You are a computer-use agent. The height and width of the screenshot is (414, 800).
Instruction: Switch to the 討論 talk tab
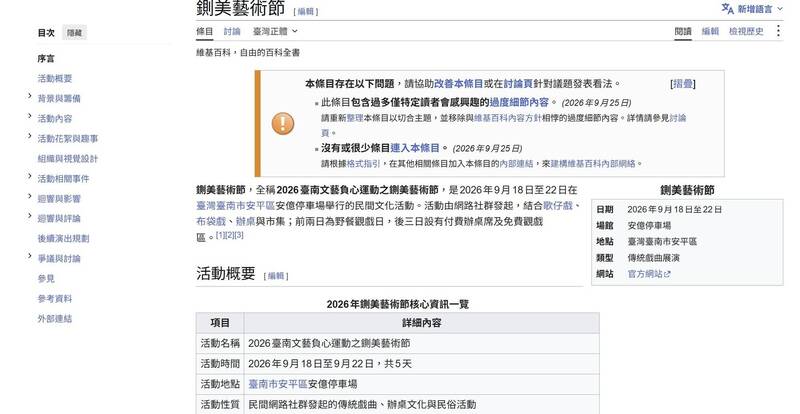pos(232,31)
